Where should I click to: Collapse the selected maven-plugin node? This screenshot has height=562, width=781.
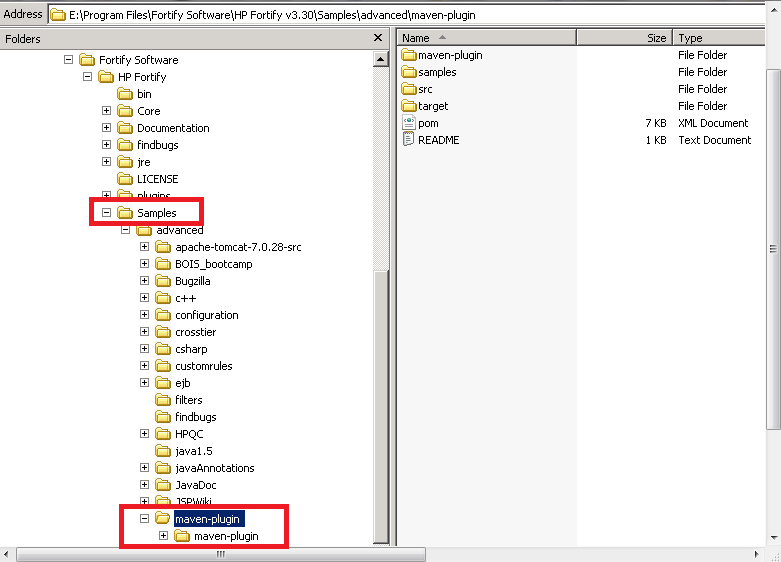pyautogui.click(x=144, y=519)
